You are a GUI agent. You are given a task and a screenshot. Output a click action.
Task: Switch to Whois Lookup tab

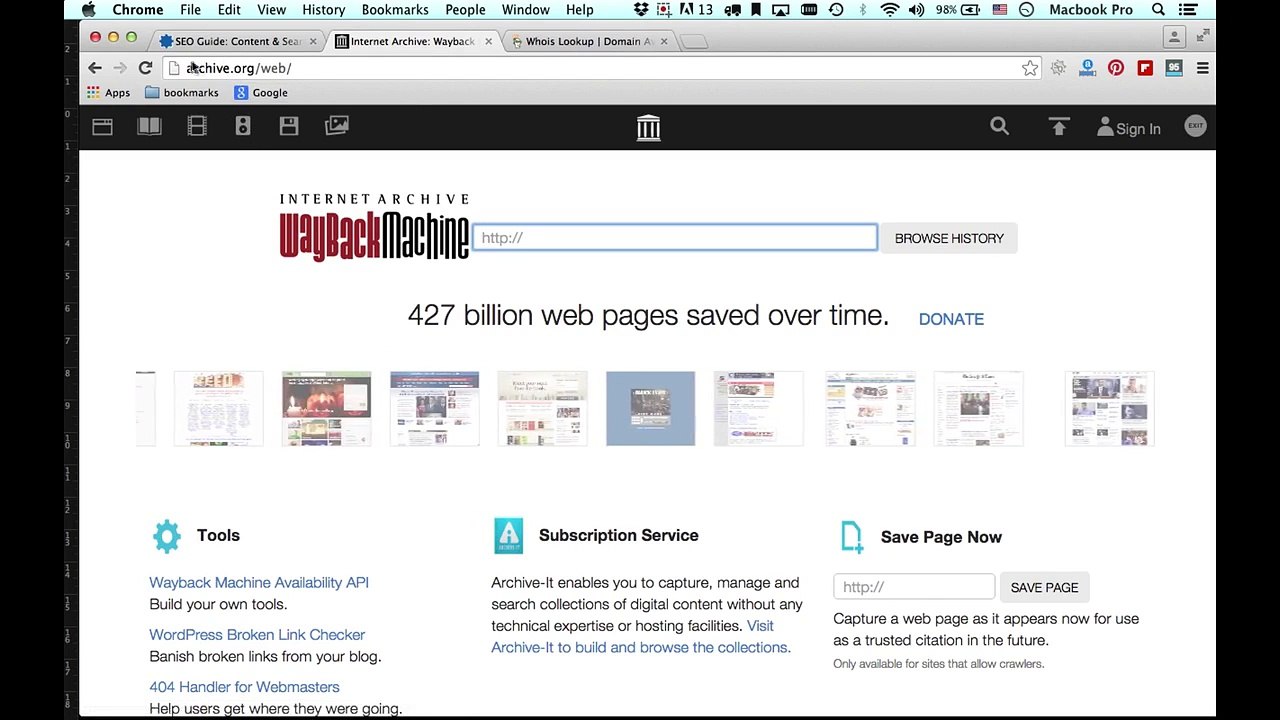(x=588, y=41)
